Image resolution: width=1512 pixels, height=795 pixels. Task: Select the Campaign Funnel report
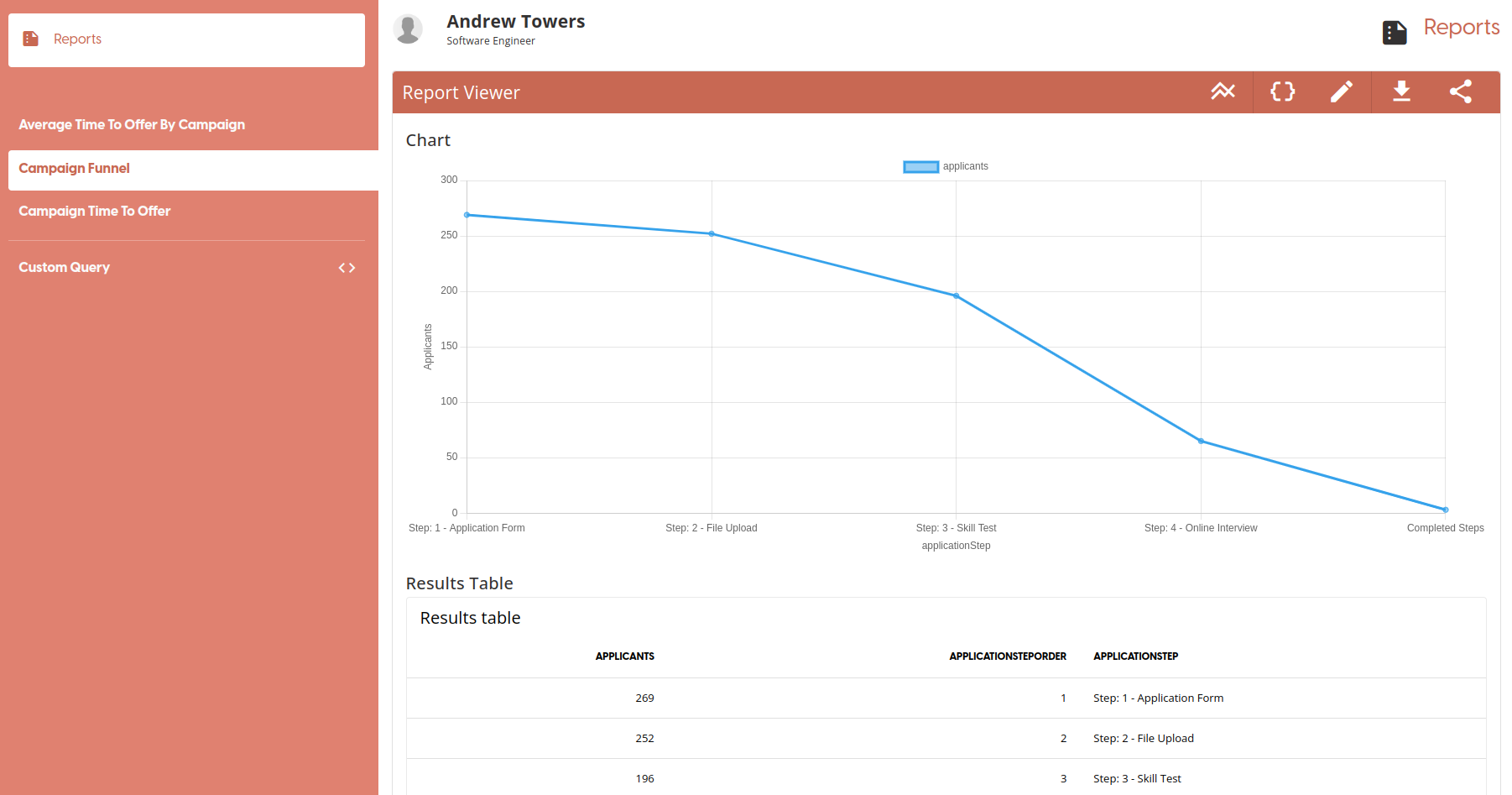pyautogui.click(x=75, y=169)
